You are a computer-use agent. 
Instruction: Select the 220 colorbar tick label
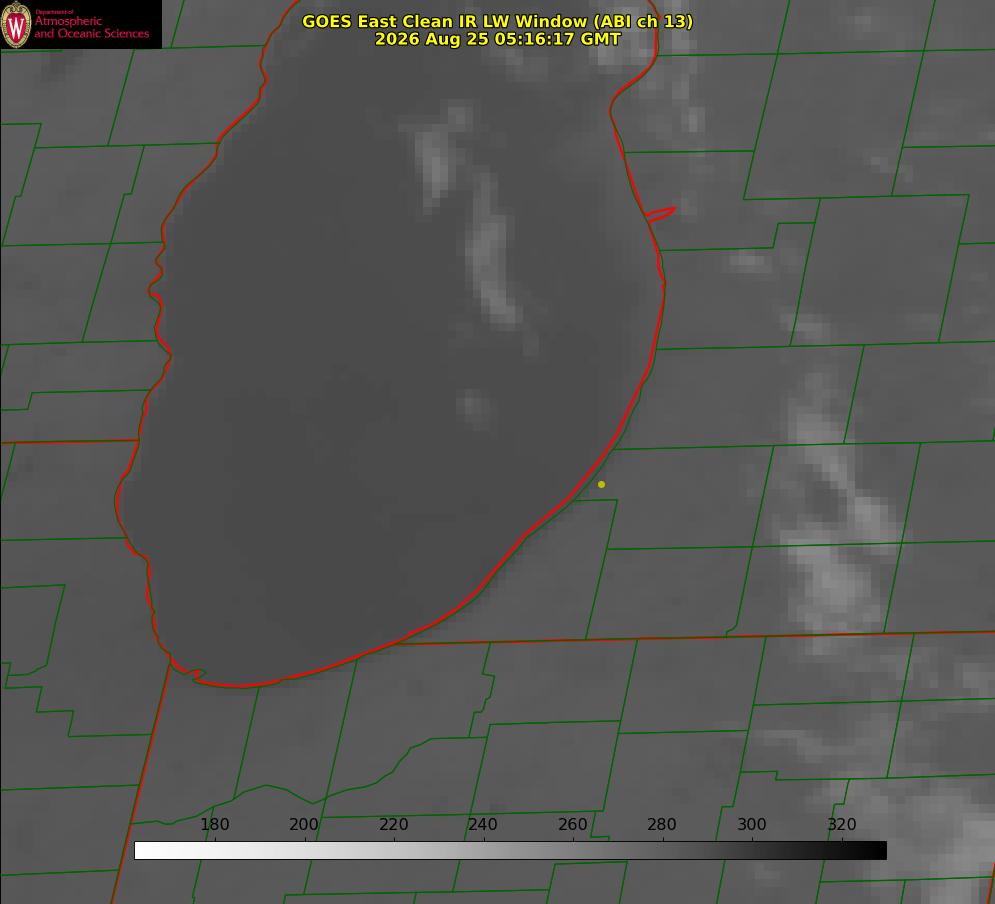tap(393, 824)
